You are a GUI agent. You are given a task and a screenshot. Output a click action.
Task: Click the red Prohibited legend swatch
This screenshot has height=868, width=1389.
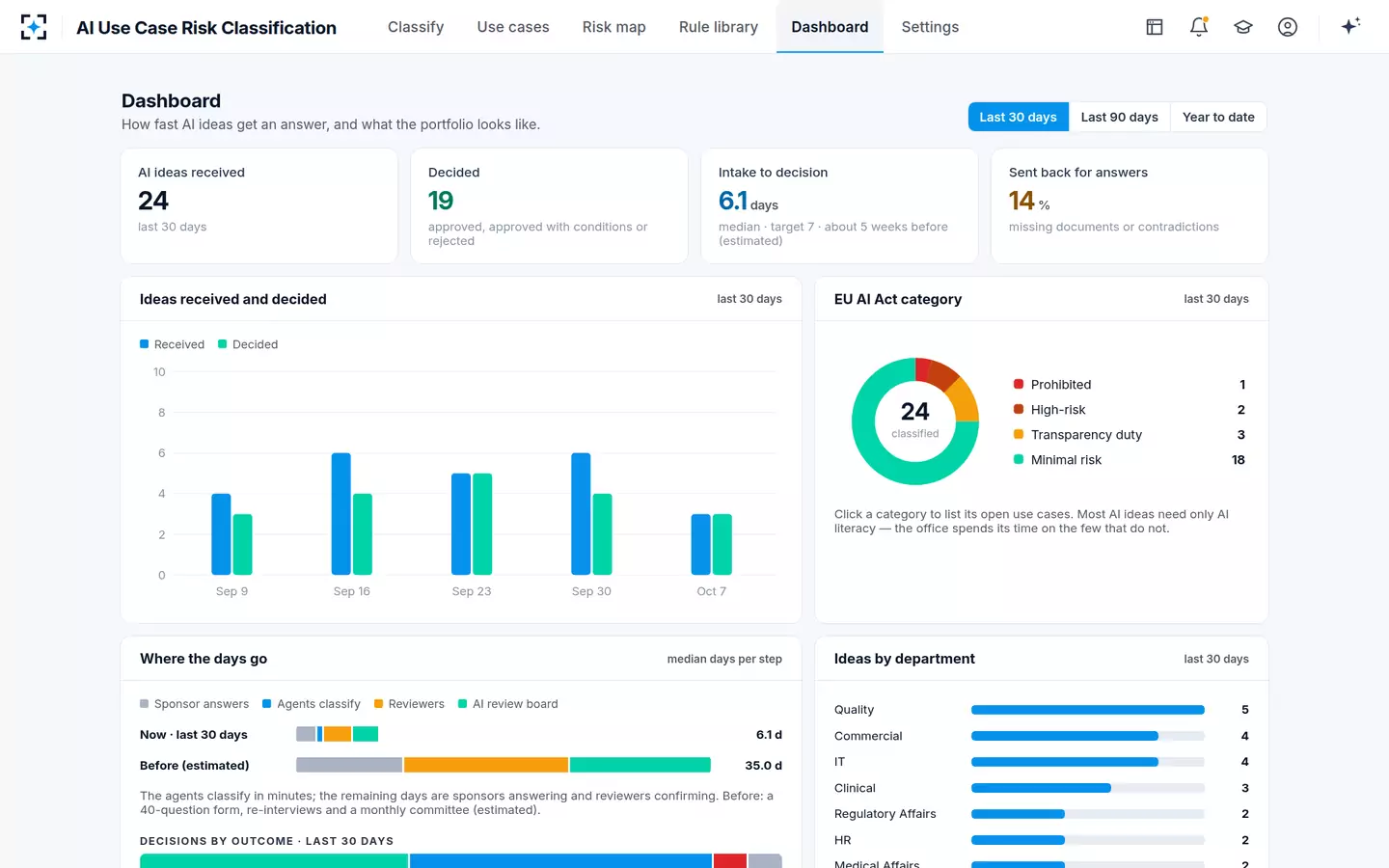click(x=1019, y=384)
